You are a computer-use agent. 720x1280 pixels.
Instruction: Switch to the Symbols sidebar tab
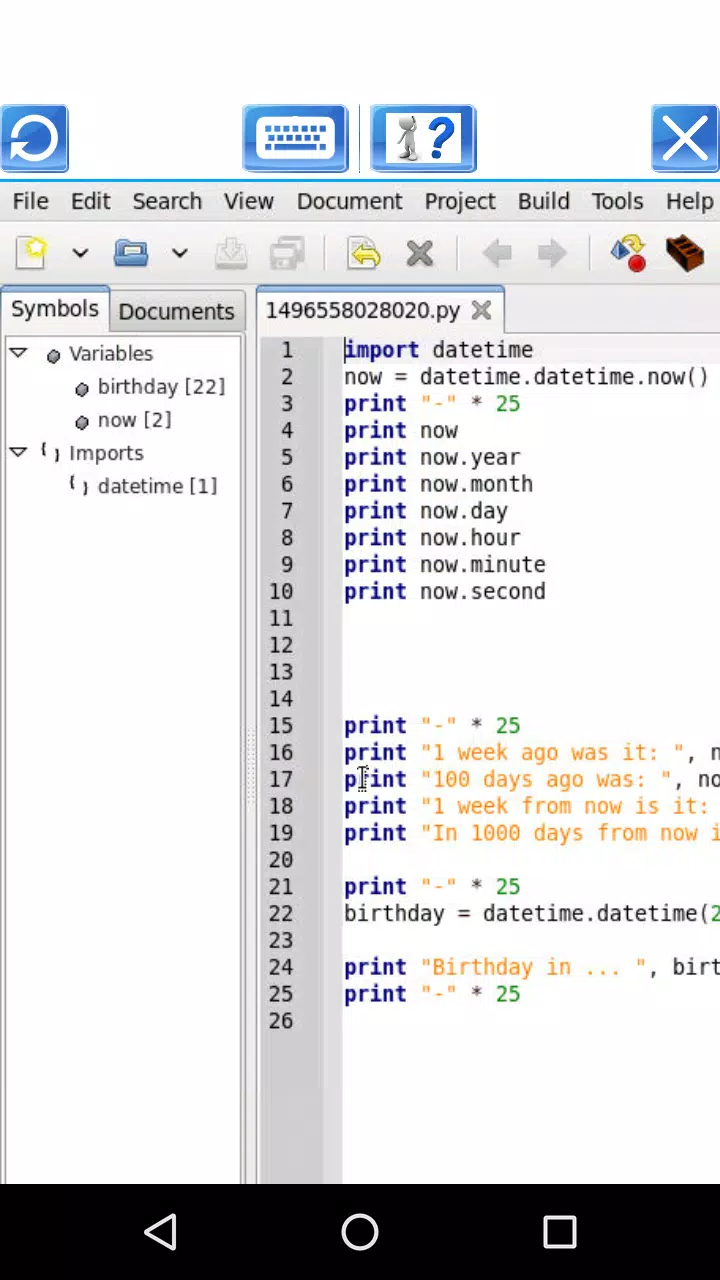point(55,309)
